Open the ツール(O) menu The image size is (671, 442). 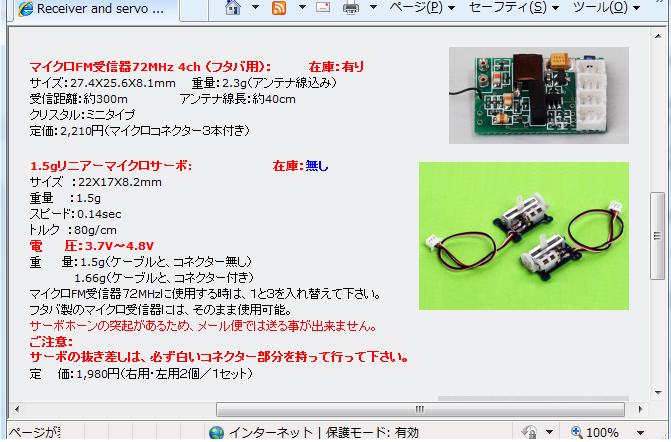[607, 7]
